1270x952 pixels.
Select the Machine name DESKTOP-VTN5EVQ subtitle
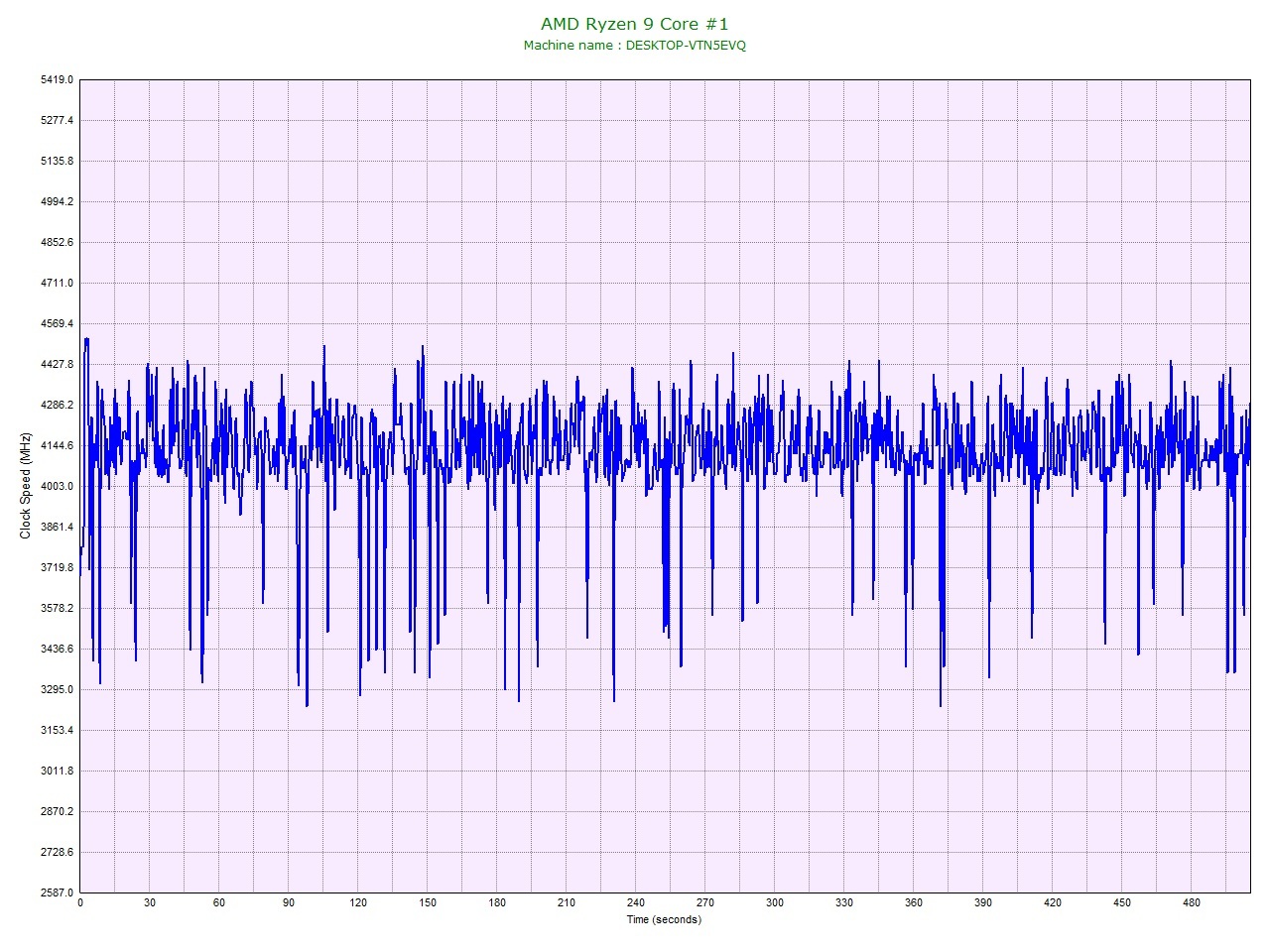coord(634,46)
